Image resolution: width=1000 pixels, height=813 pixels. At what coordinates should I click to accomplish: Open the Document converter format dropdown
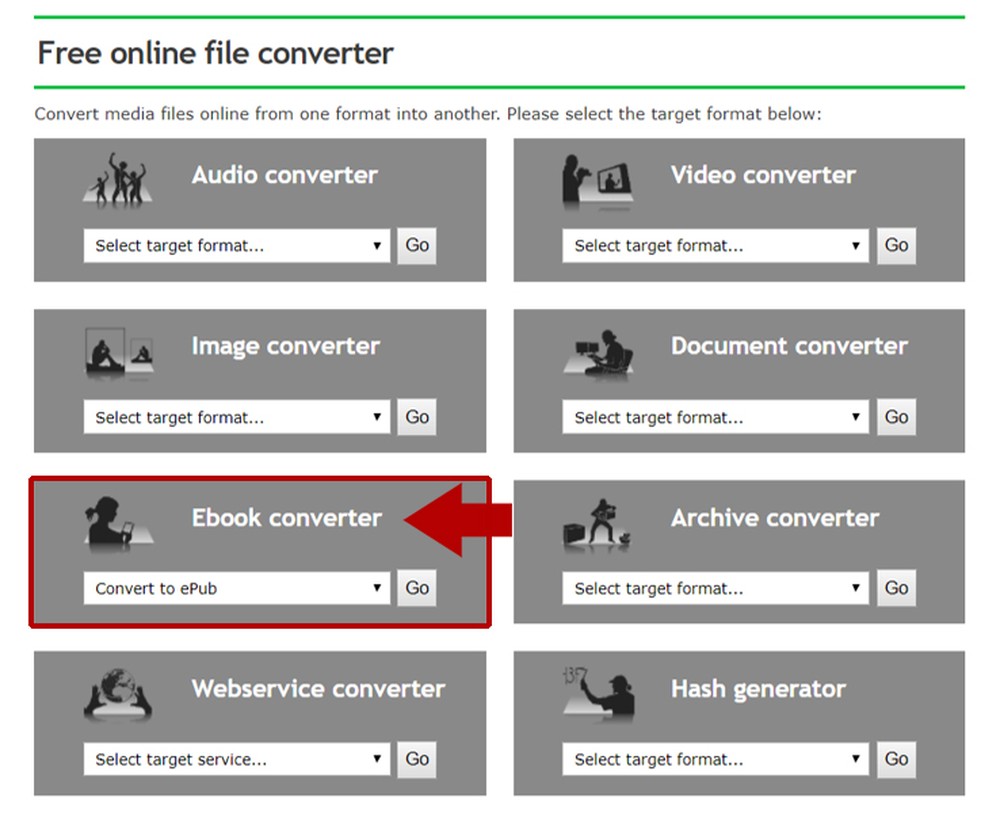(x=715, y=417)
